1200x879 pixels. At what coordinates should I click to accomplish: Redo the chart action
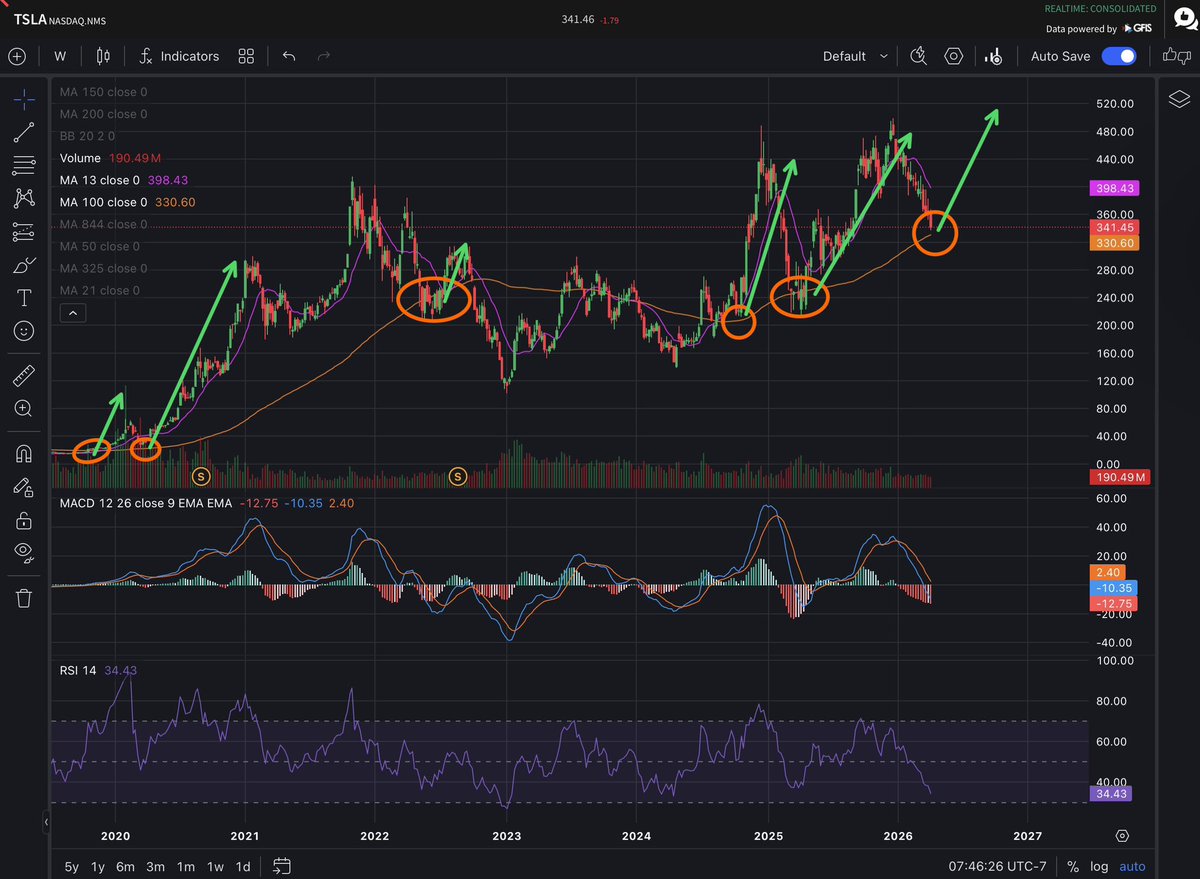coord(323,56)
